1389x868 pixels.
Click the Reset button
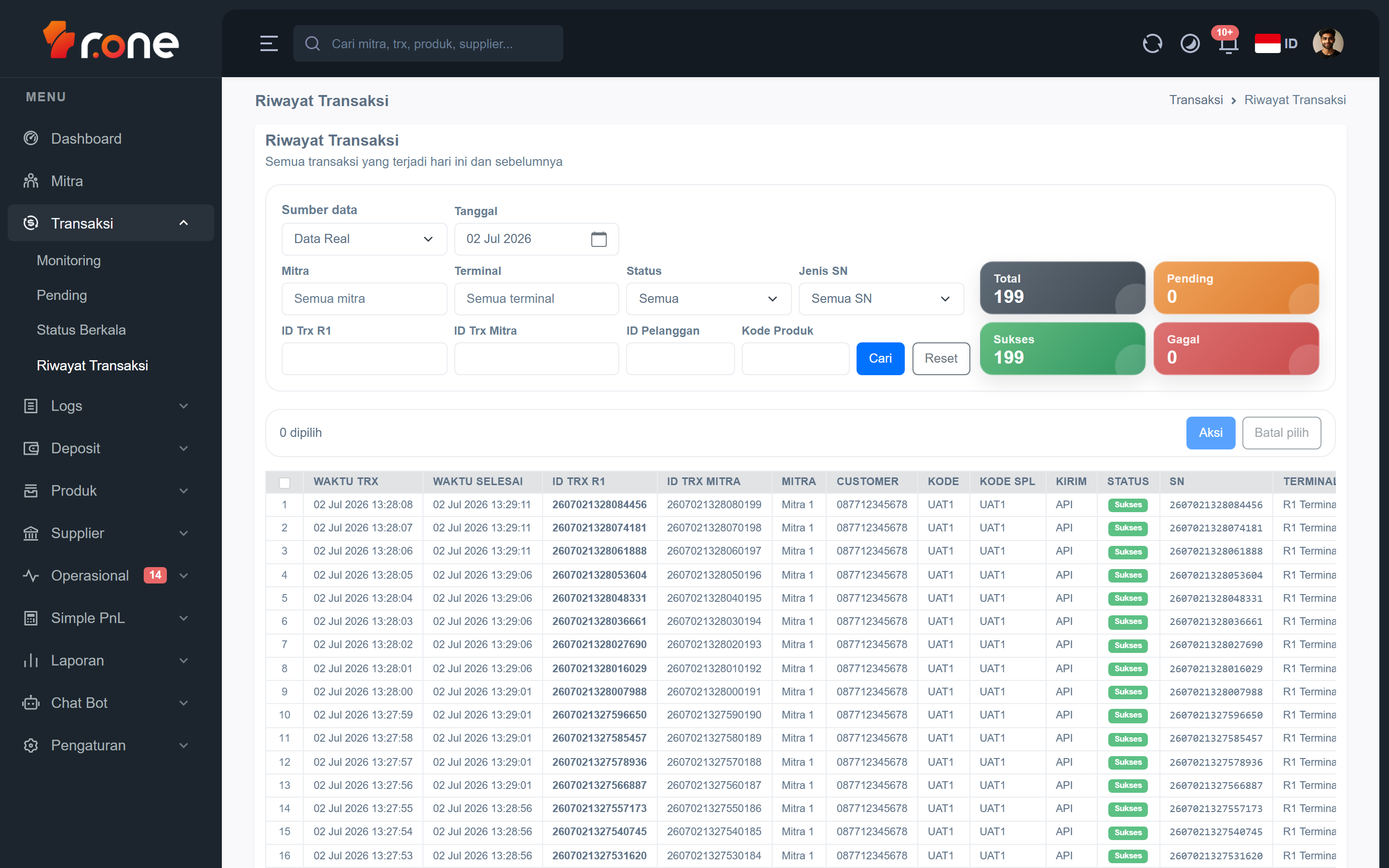pos(941,358)
